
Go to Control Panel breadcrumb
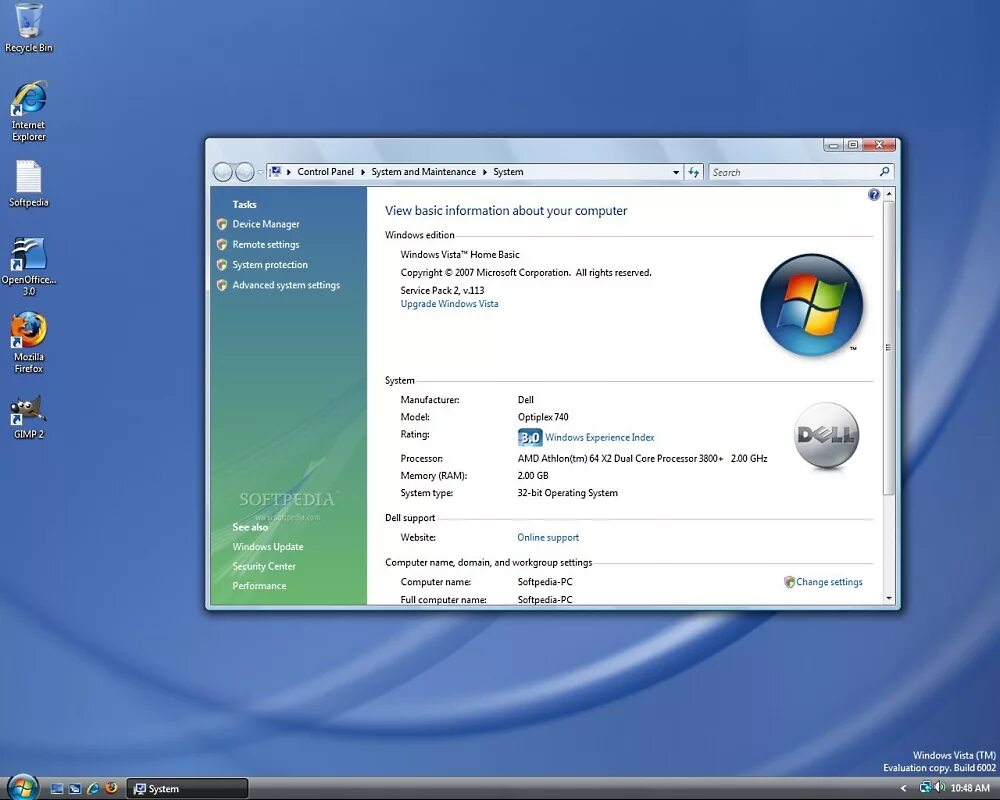[325, 172]
